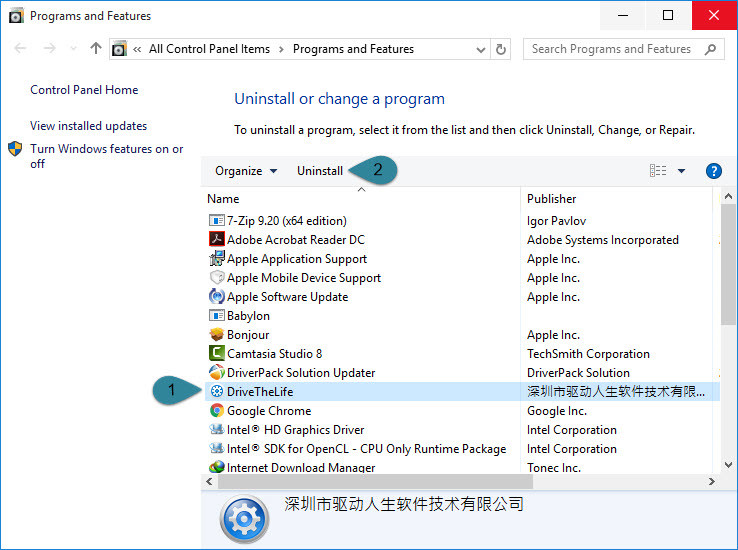Select the Camtasia Studio 8 name
Image resolution: width=738 pixels, height=550 pixels.
click(x=274, y=353)
